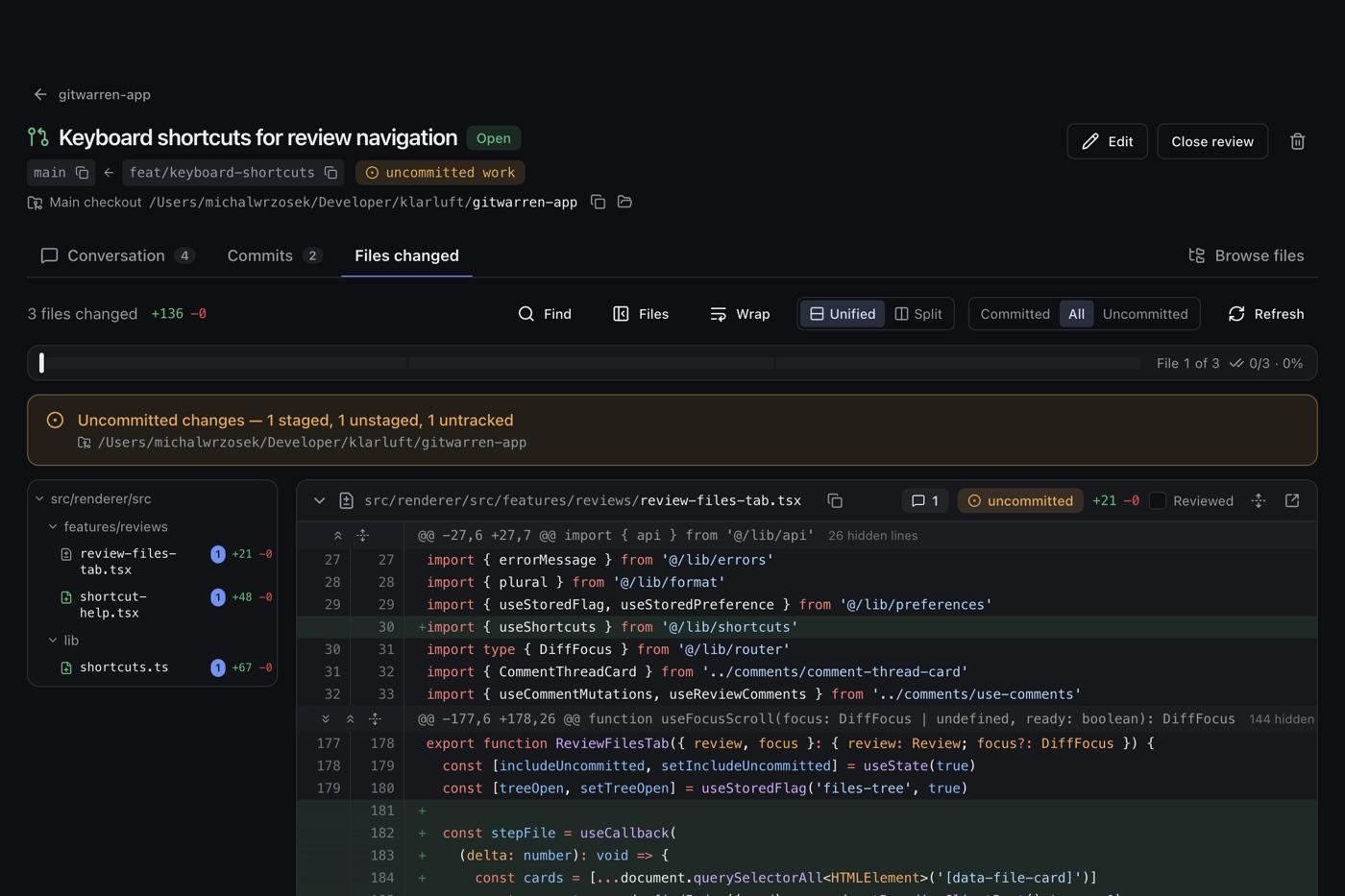
Task: Copy the main branch name
Action: 82,173
